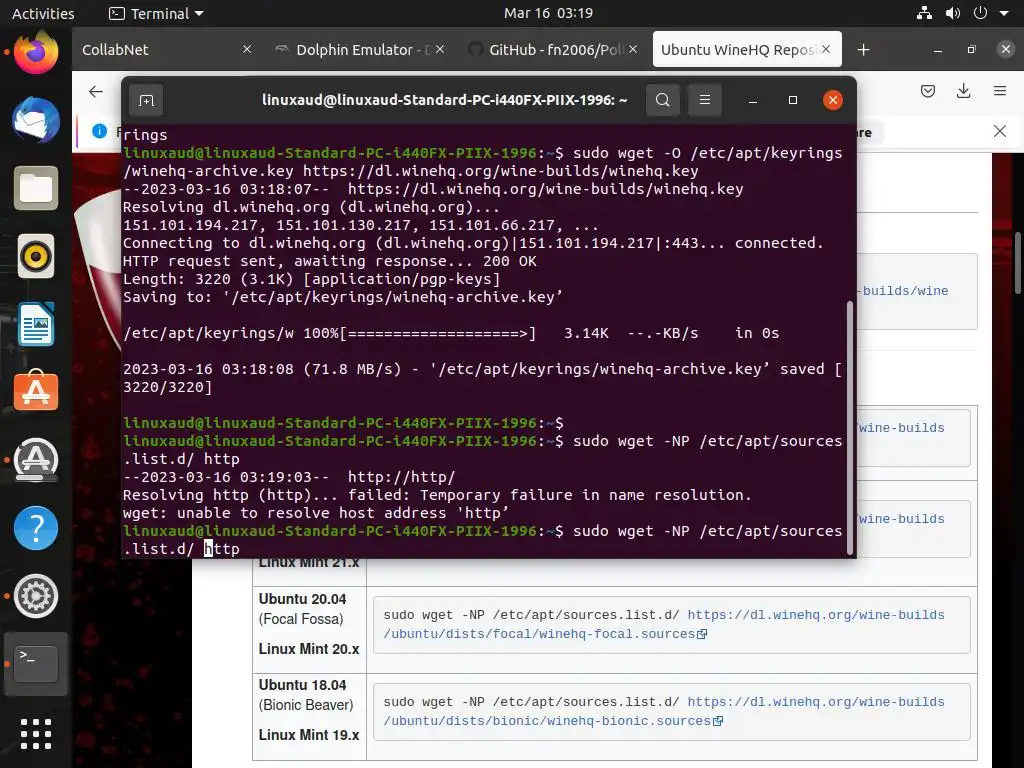Screen dimensions: 1024x768
Task: Open the Files manager dock icon
Action: 36,188
